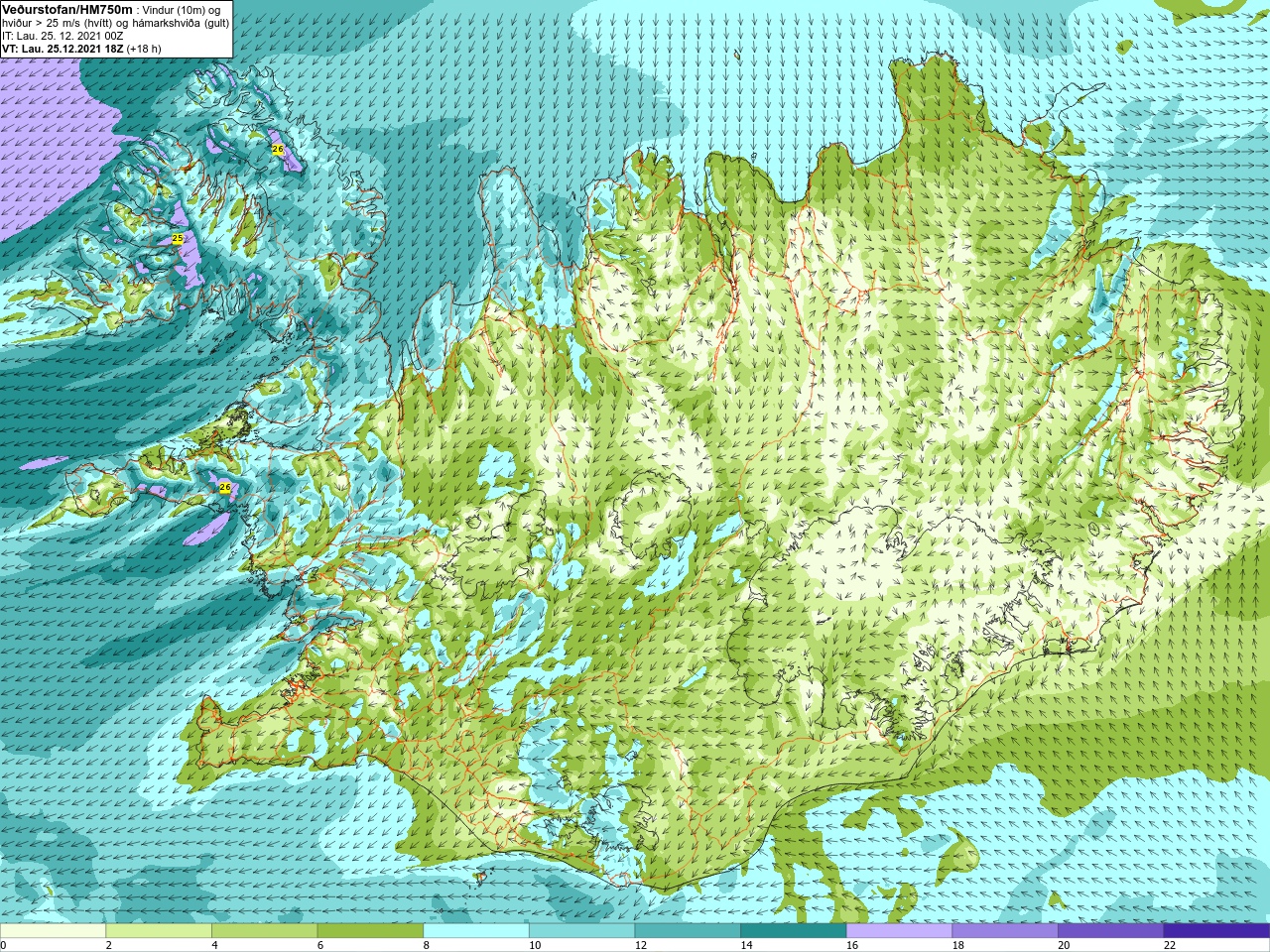
Task: Click the legend scale label 4
Action: pos(214,945)
